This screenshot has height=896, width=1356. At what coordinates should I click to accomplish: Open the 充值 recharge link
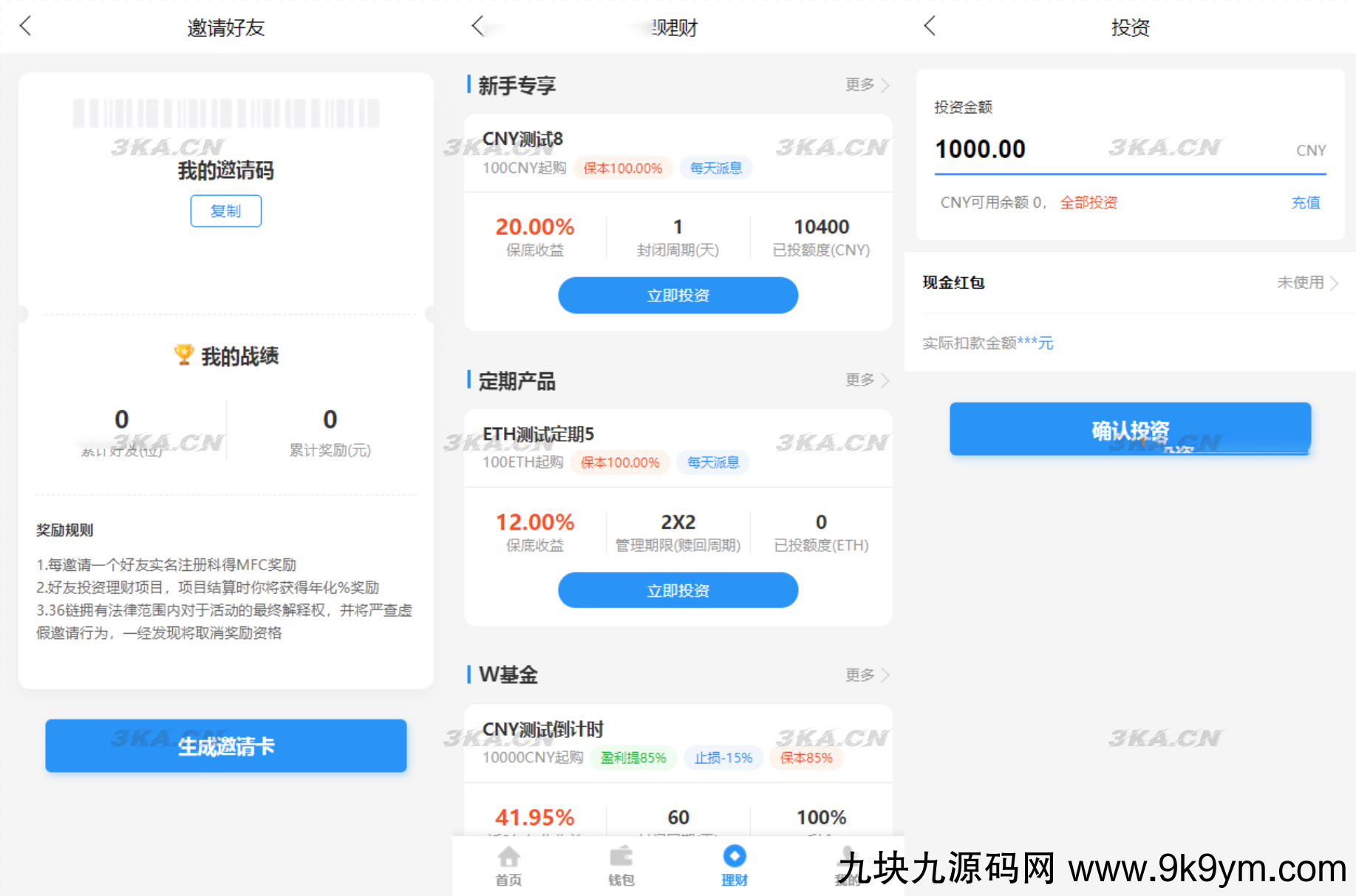[x=1306, y=202]
